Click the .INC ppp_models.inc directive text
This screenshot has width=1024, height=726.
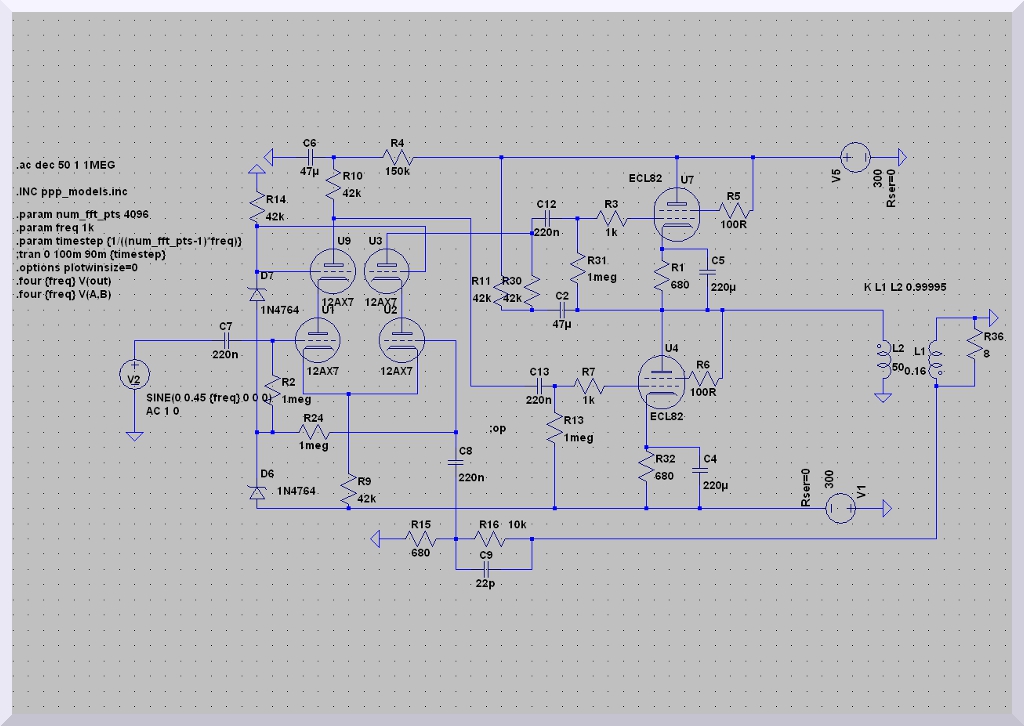(71, 190)
